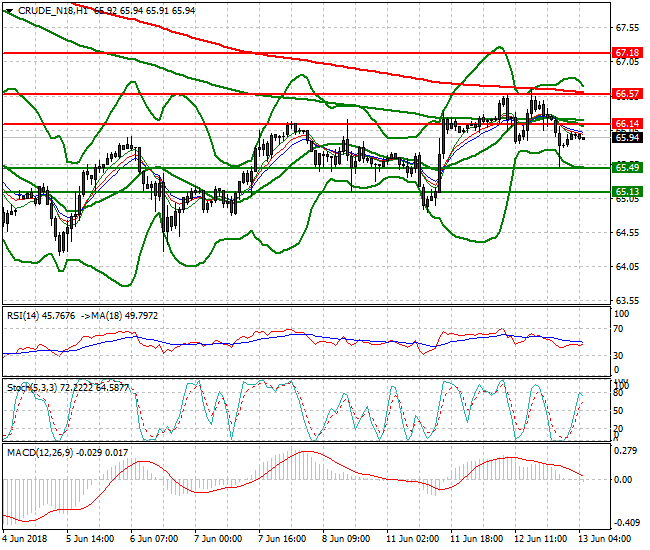Image resolution: width=650 pixels, height=550 pixels.
Task: Click the MACD scale value 0.00
Action: [624, 480]
